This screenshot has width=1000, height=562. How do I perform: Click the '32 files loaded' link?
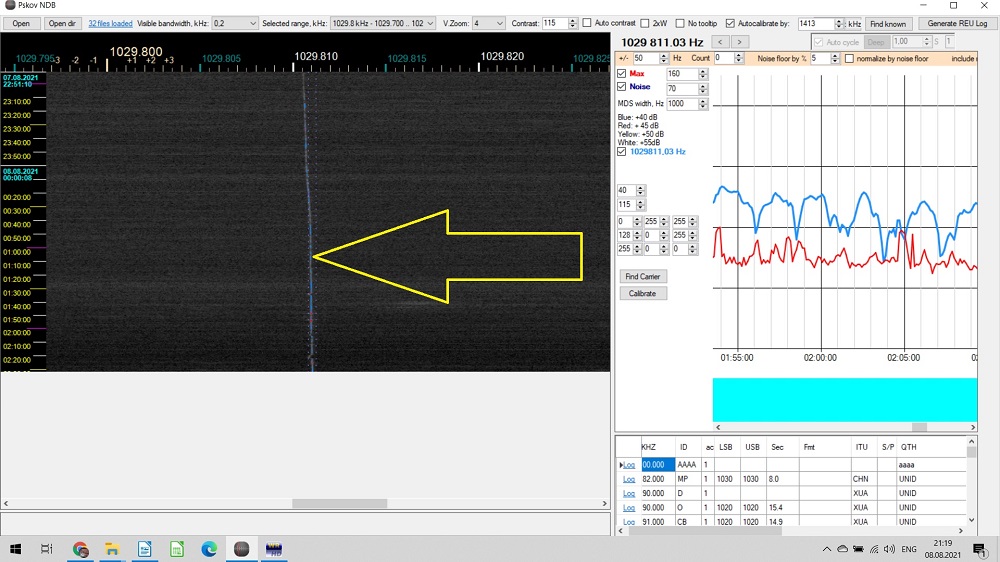[x=110, y=23]
